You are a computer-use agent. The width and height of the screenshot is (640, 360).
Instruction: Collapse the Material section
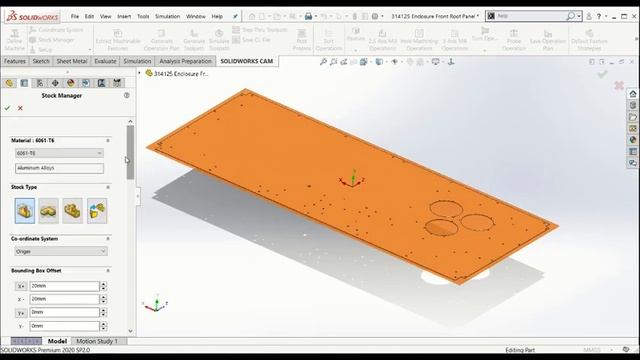point(108,140)
